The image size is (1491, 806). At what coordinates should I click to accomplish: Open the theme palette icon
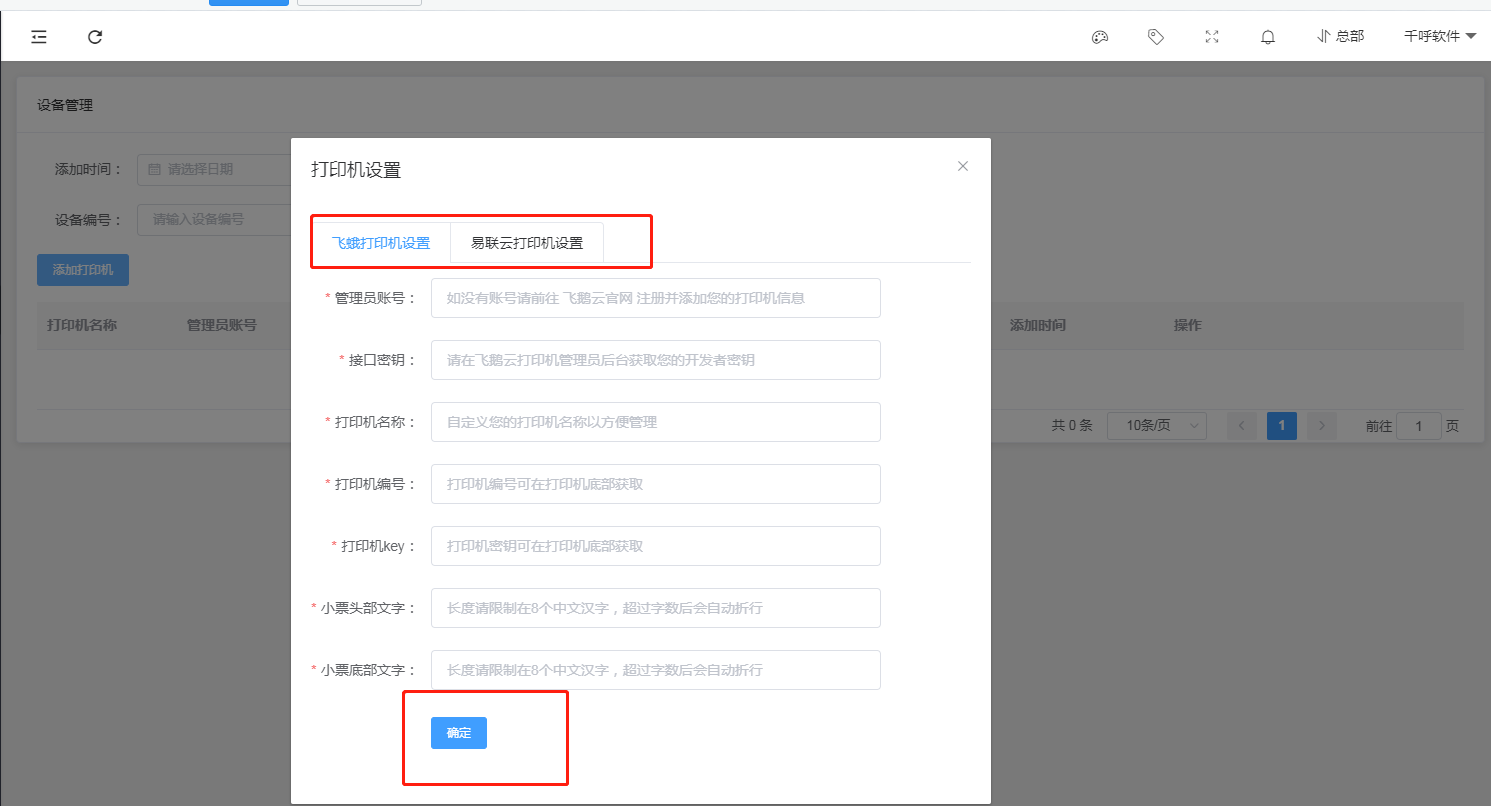(x=1100, y=37)
